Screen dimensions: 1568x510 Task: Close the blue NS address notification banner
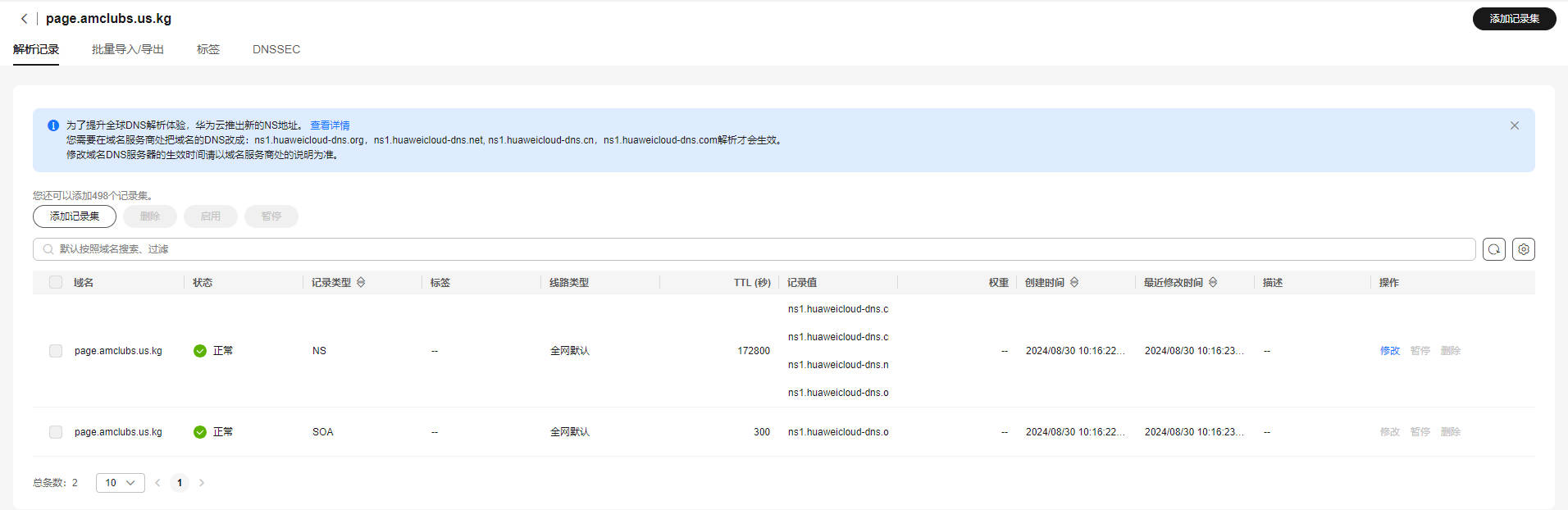tap(1514, 125)
